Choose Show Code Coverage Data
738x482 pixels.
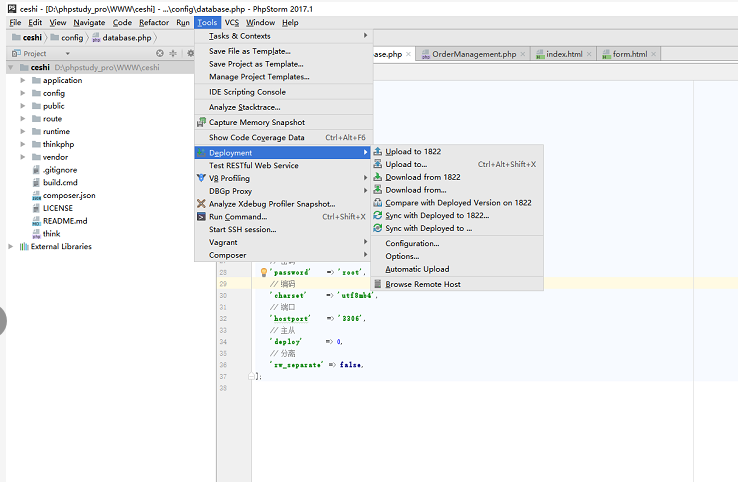click(284, 137)
